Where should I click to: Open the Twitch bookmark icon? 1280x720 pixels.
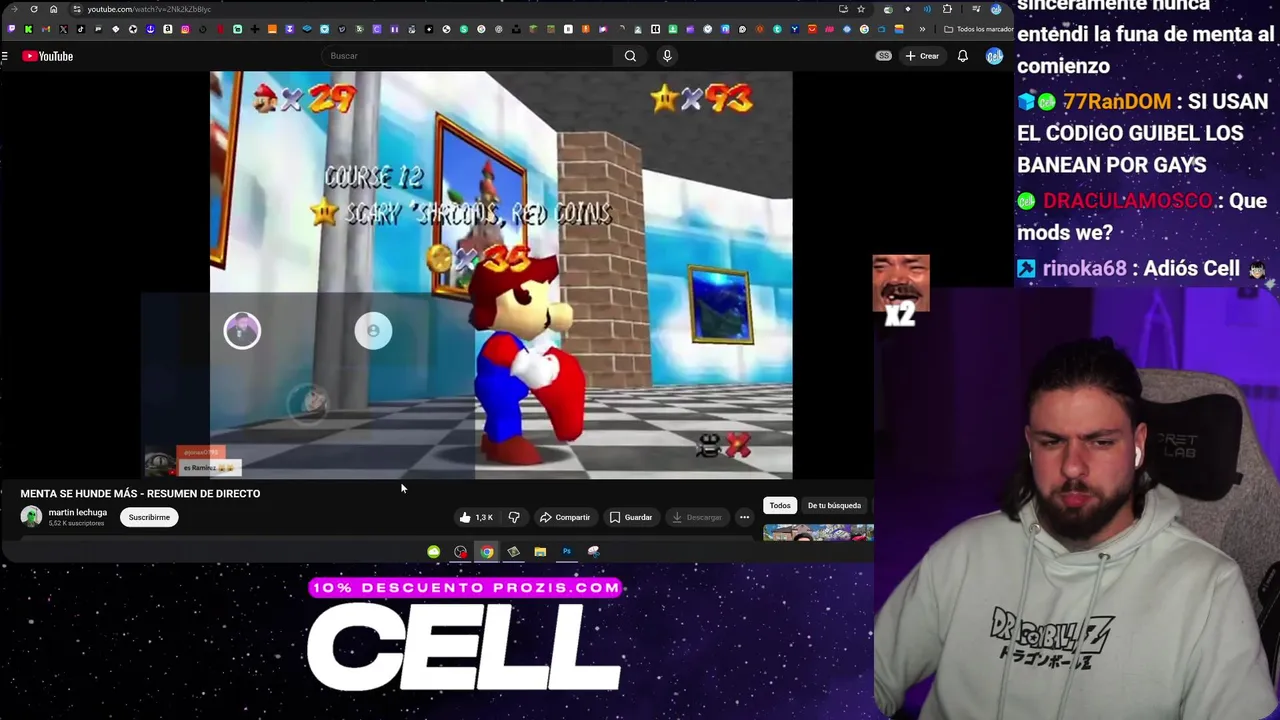(x=11, y=29)
